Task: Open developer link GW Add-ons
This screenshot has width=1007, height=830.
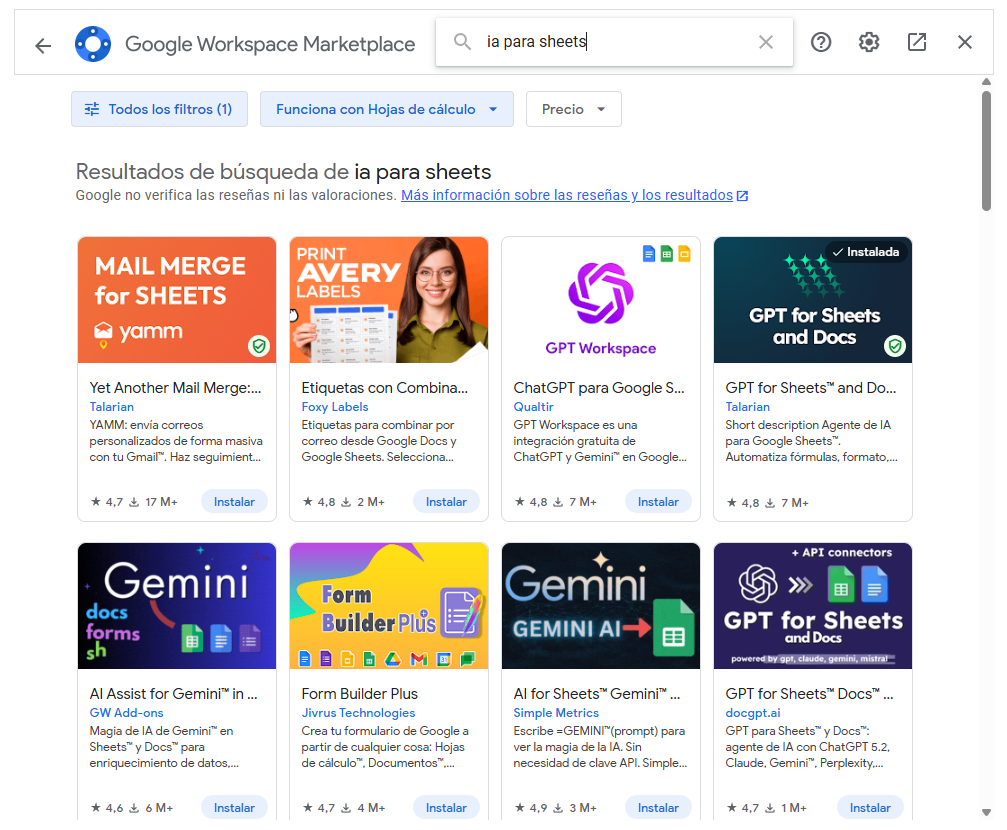Action: tap(127, 712)
